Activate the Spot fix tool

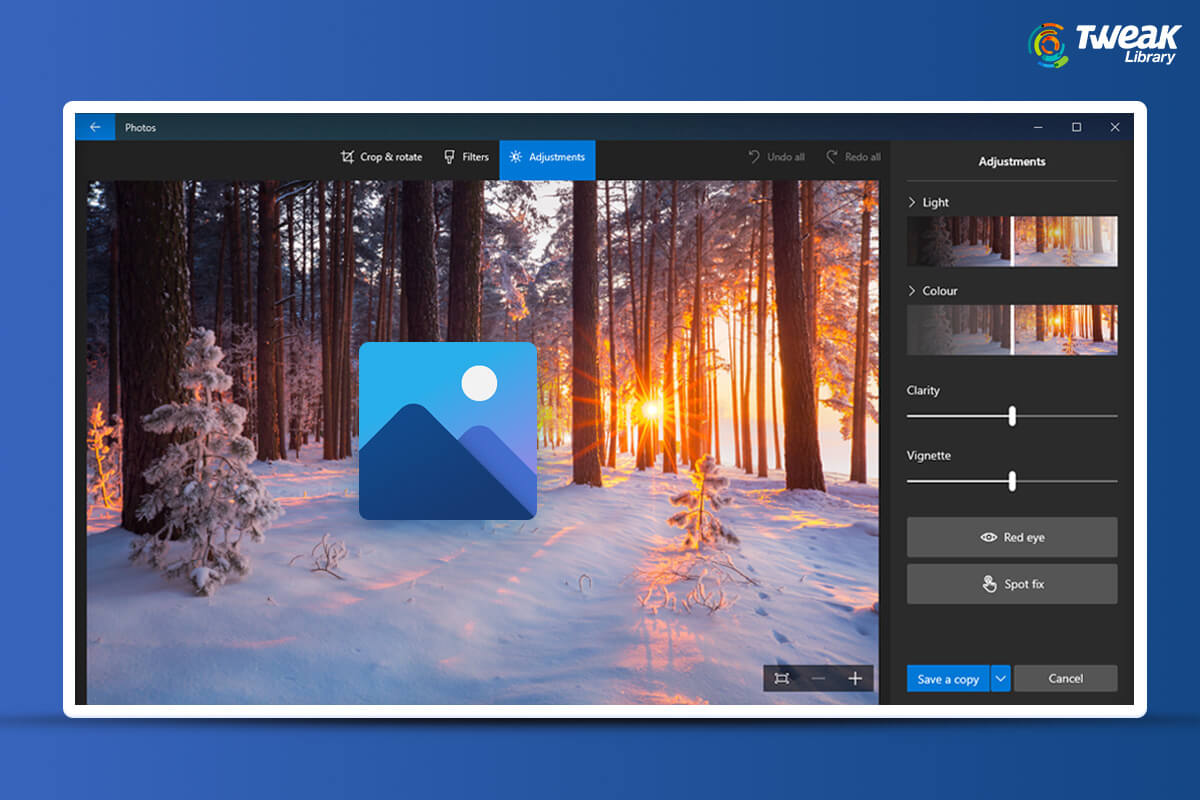click(1012, 584)
